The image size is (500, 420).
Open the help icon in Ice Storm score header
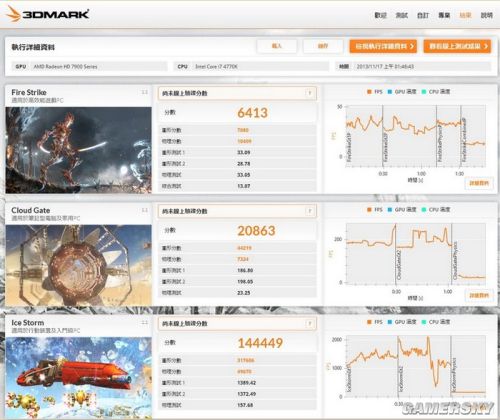[310, 323]
